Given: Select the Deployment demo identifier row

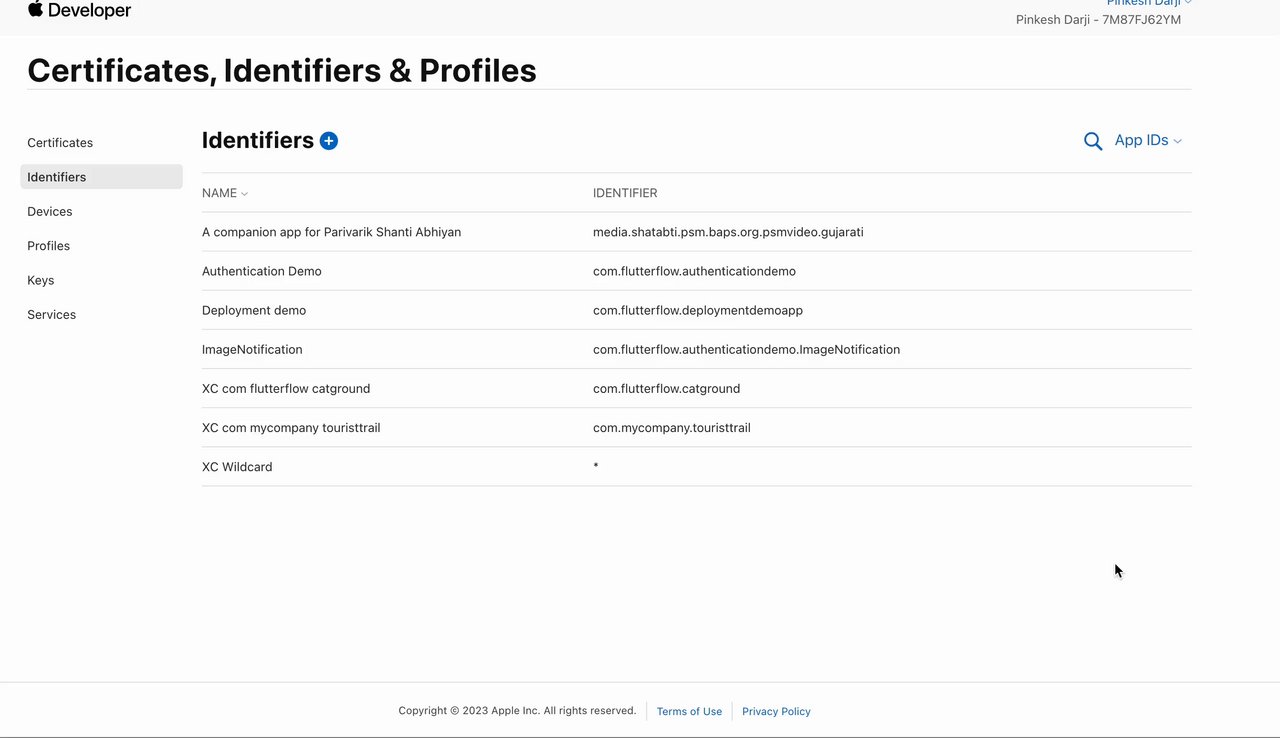Looking at the screenshot, I should 254,311.
